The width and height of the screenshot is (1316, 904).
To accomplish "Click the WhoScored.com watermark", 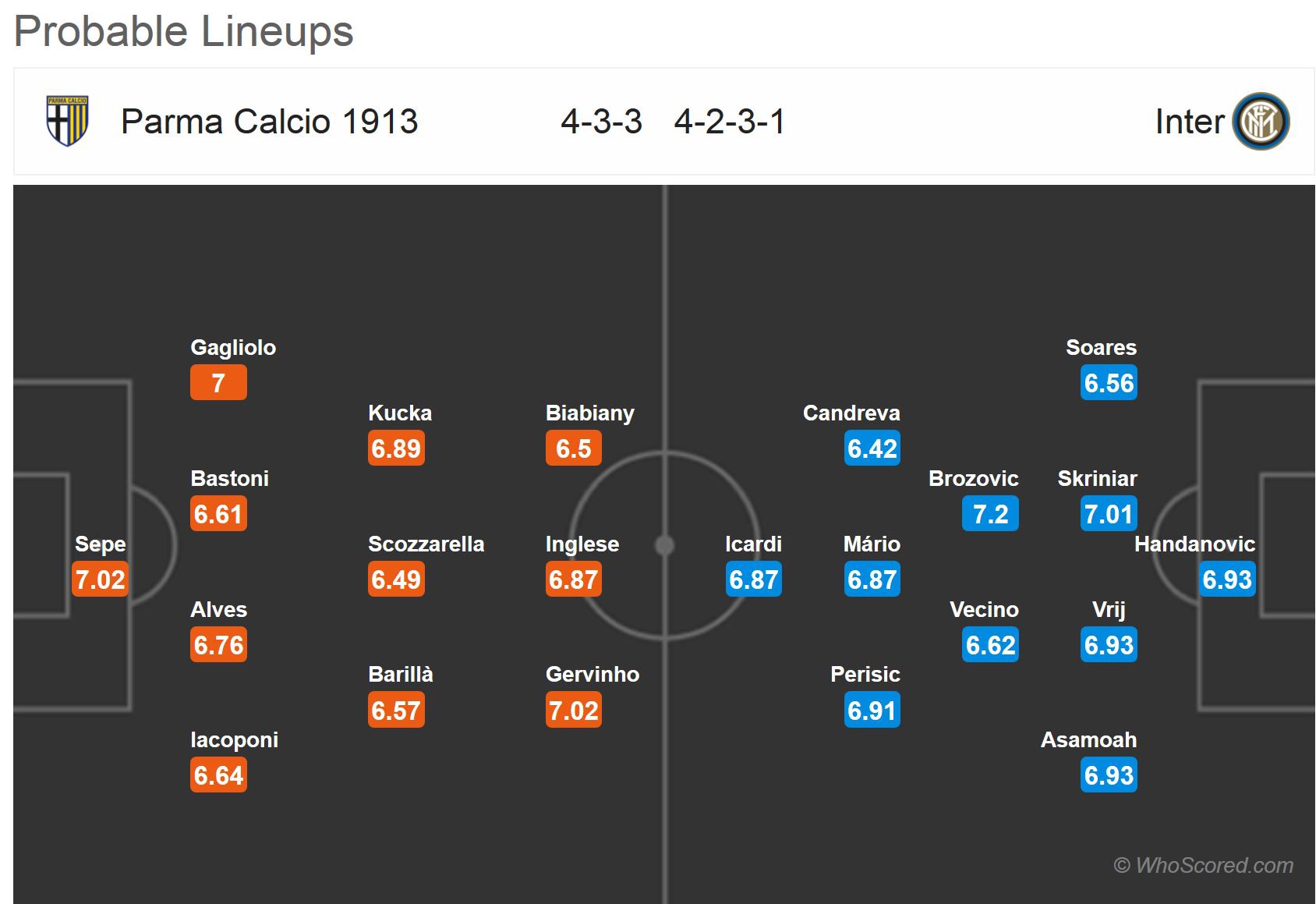I will (1203, 865).
